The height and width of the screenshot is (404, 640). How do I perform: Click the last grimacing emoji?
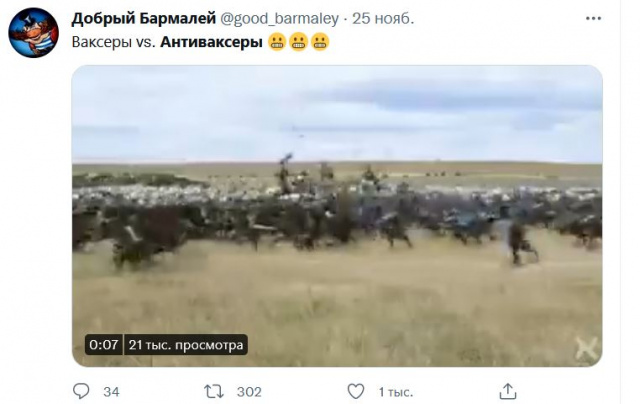(320, 42)
